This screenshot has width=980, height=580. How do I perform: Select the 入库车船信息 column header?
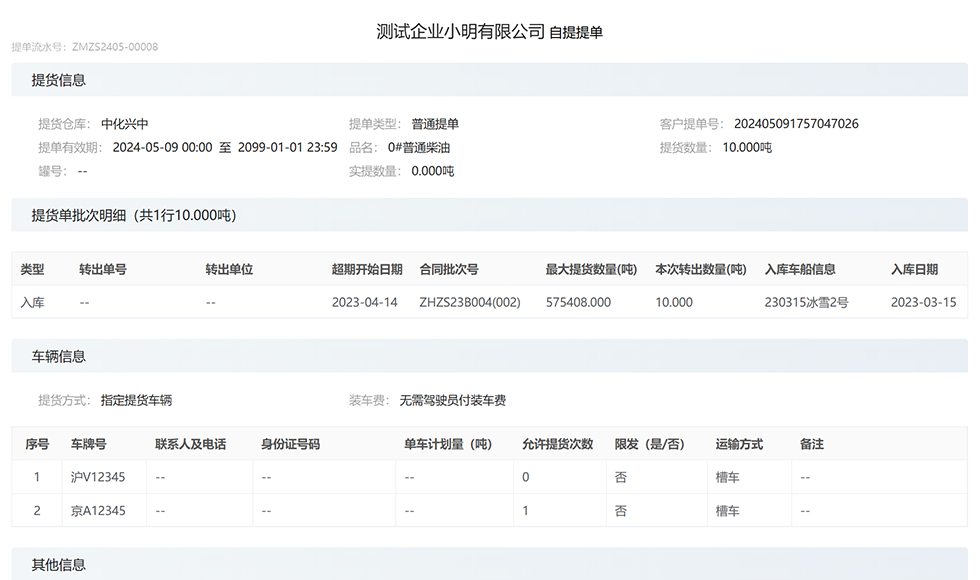800,269
